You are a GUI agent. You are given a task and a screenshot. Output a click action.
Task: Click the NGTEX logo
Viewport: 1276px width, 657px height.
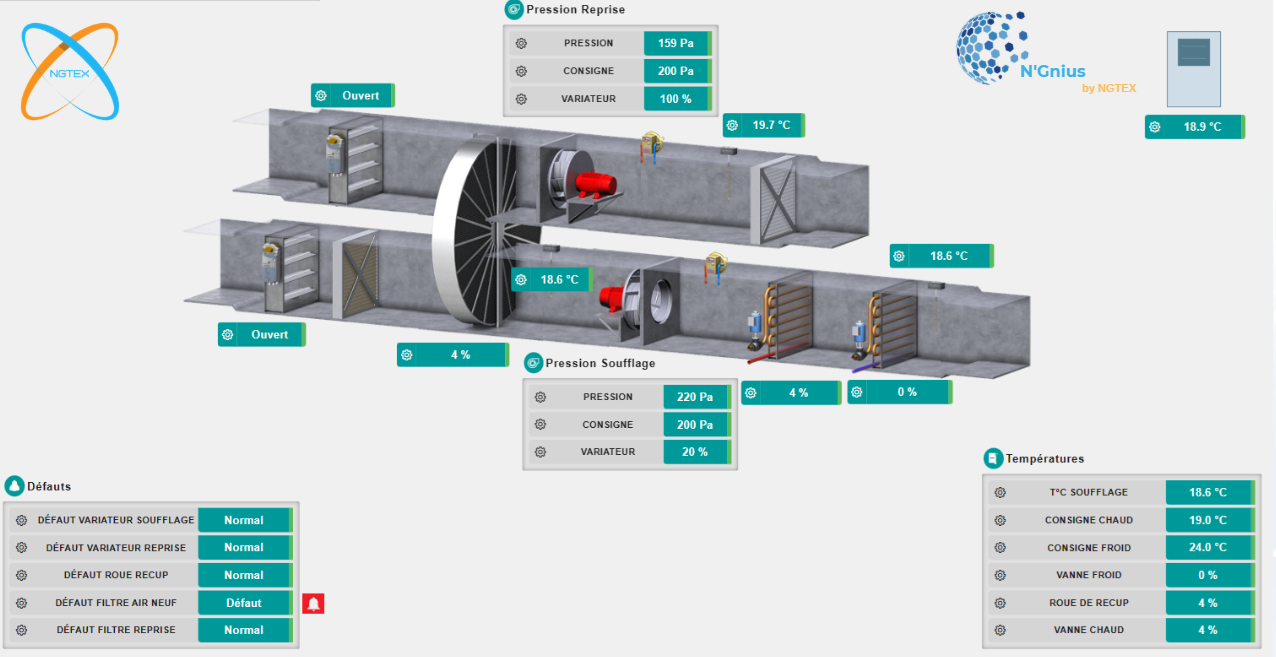[70, 72]
